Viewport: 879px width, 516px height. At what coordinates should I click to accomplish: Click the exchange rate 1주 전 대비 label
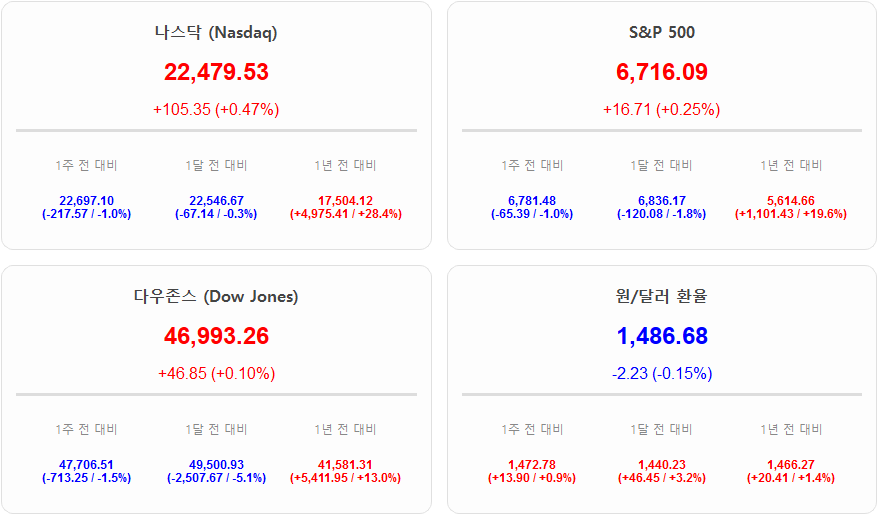click(532, 429)
